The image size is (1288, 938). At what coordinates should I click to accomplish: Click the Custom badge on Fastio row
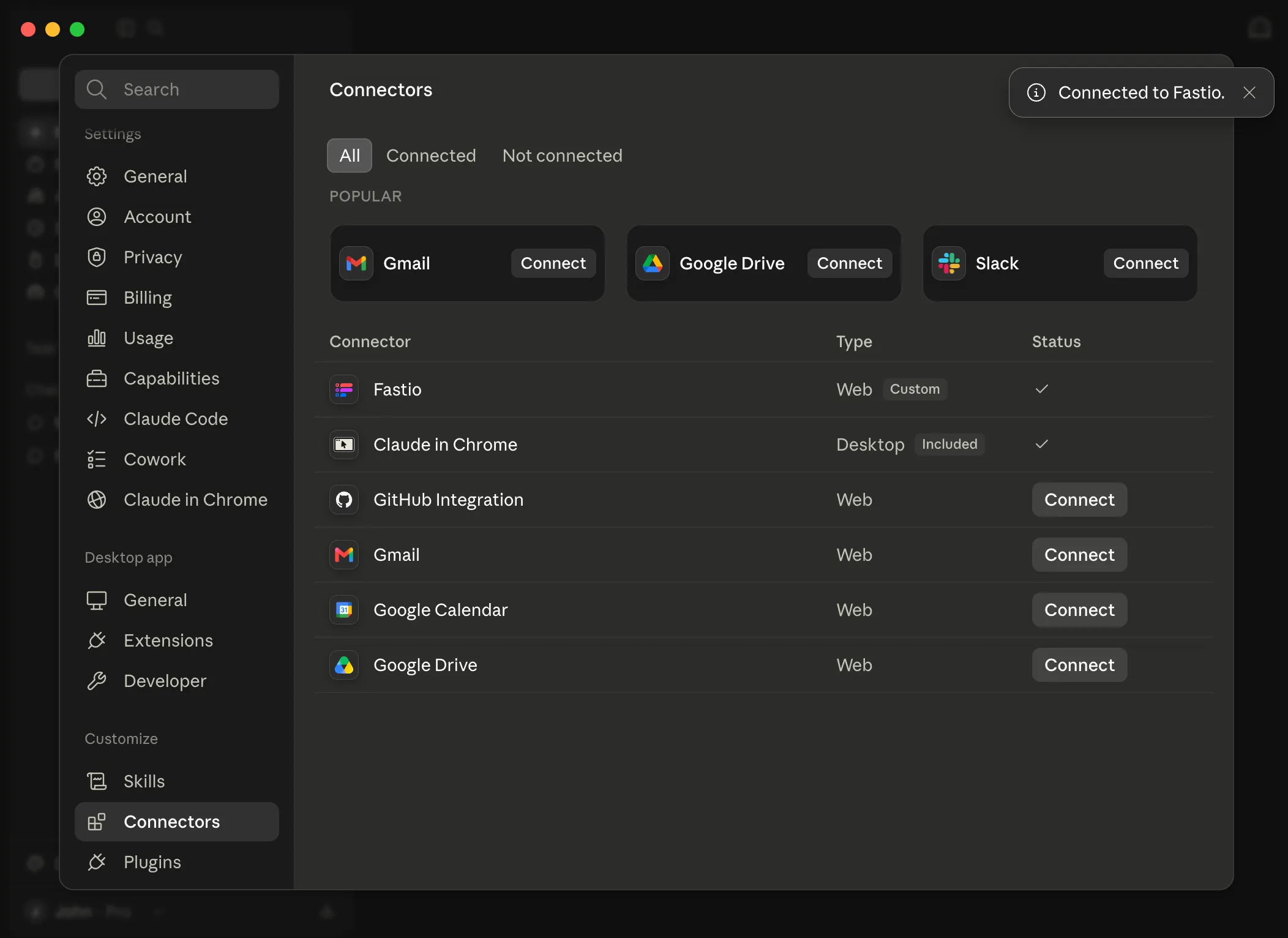(915, 389)
